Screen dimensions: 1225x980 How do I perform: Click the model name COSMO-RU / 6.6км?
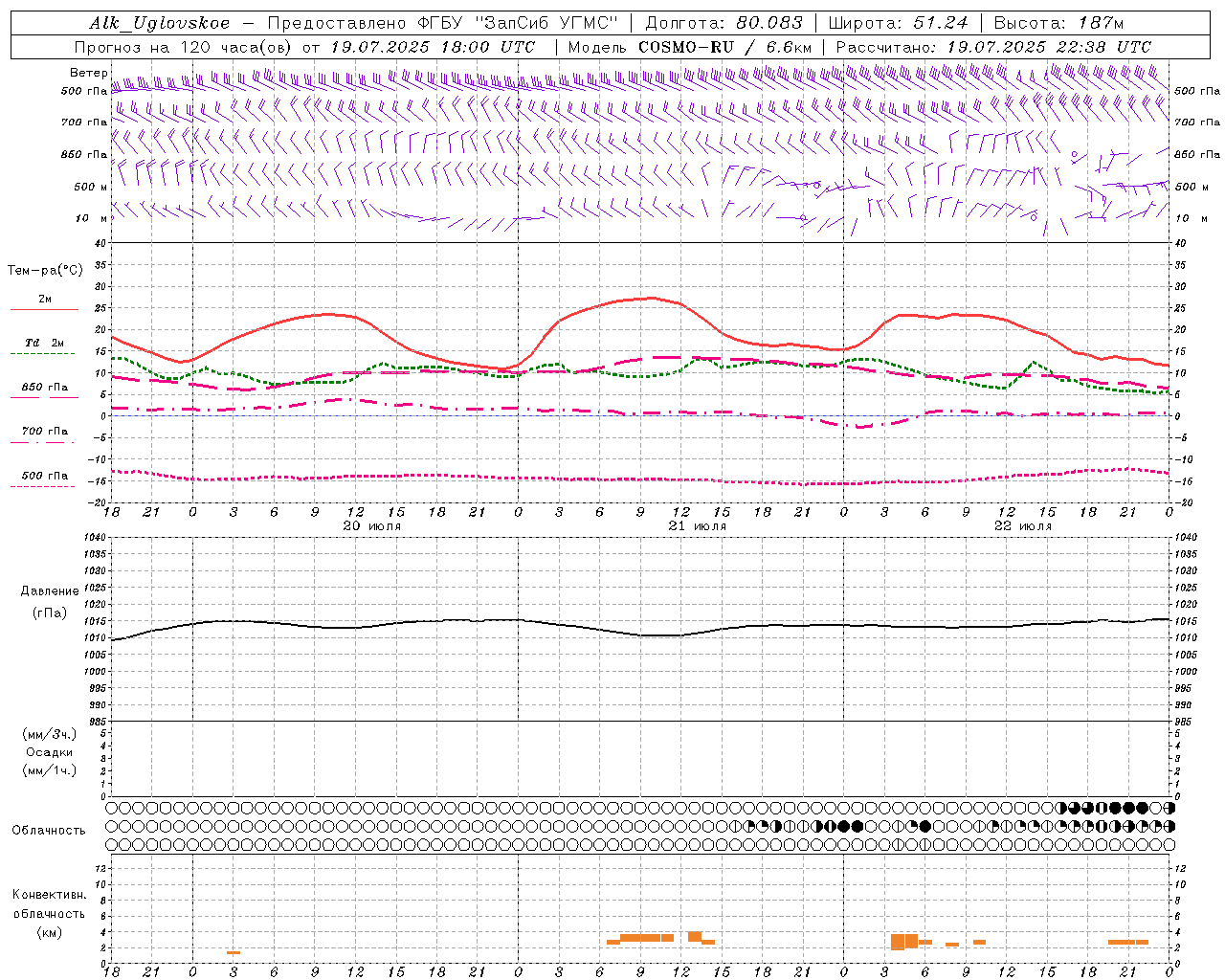click(725, 47)
